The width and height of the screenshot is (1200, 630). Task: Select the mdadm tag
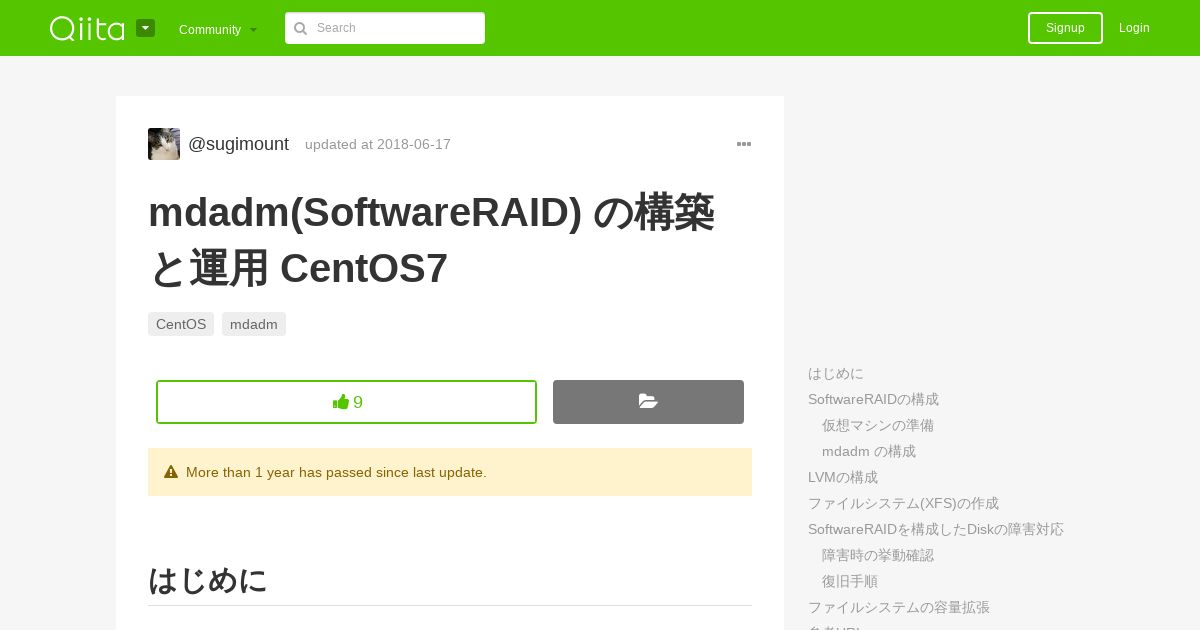254,324
